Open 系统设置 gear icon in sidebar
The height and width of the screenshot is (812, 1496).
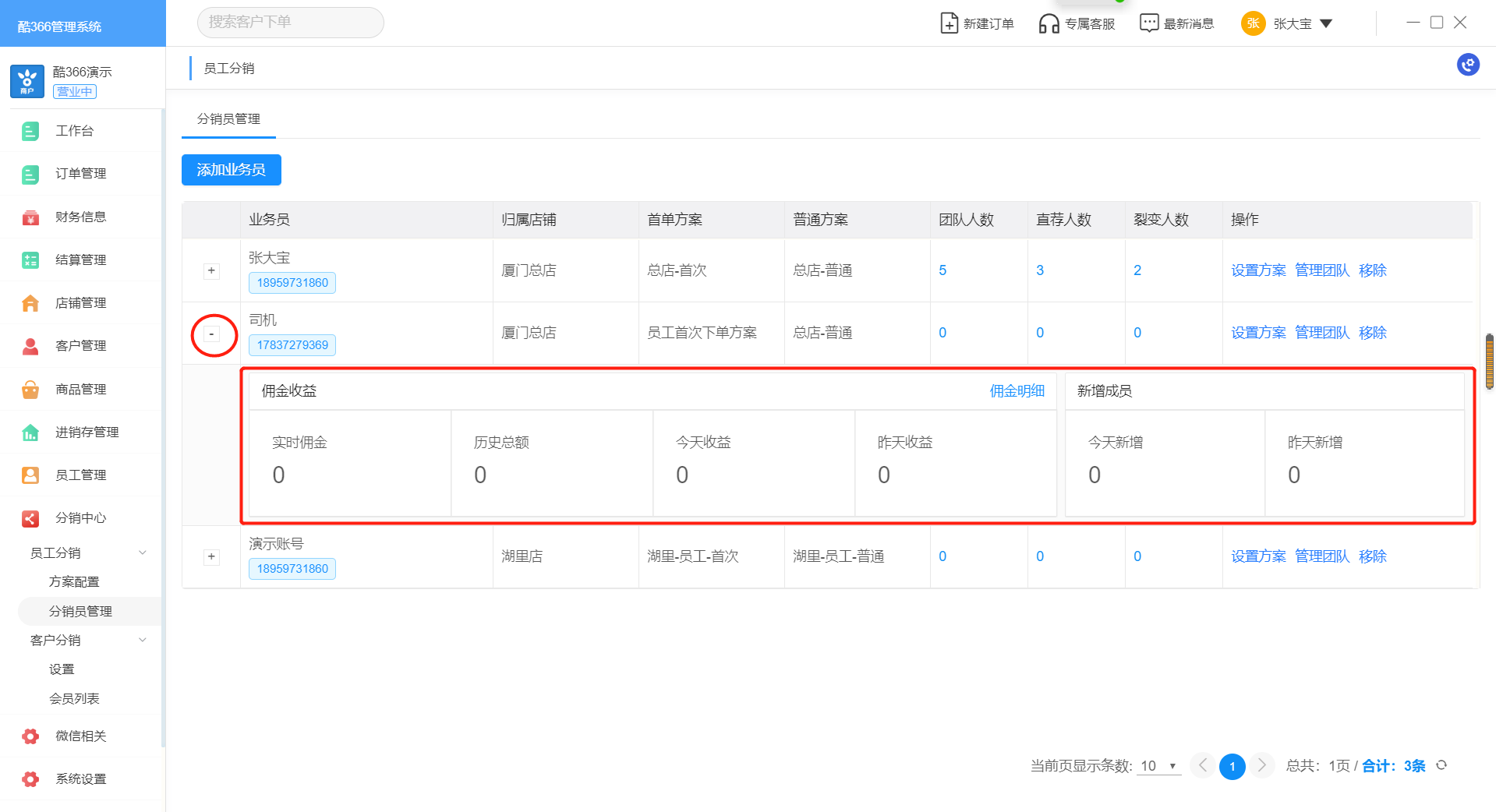[30, 778]
